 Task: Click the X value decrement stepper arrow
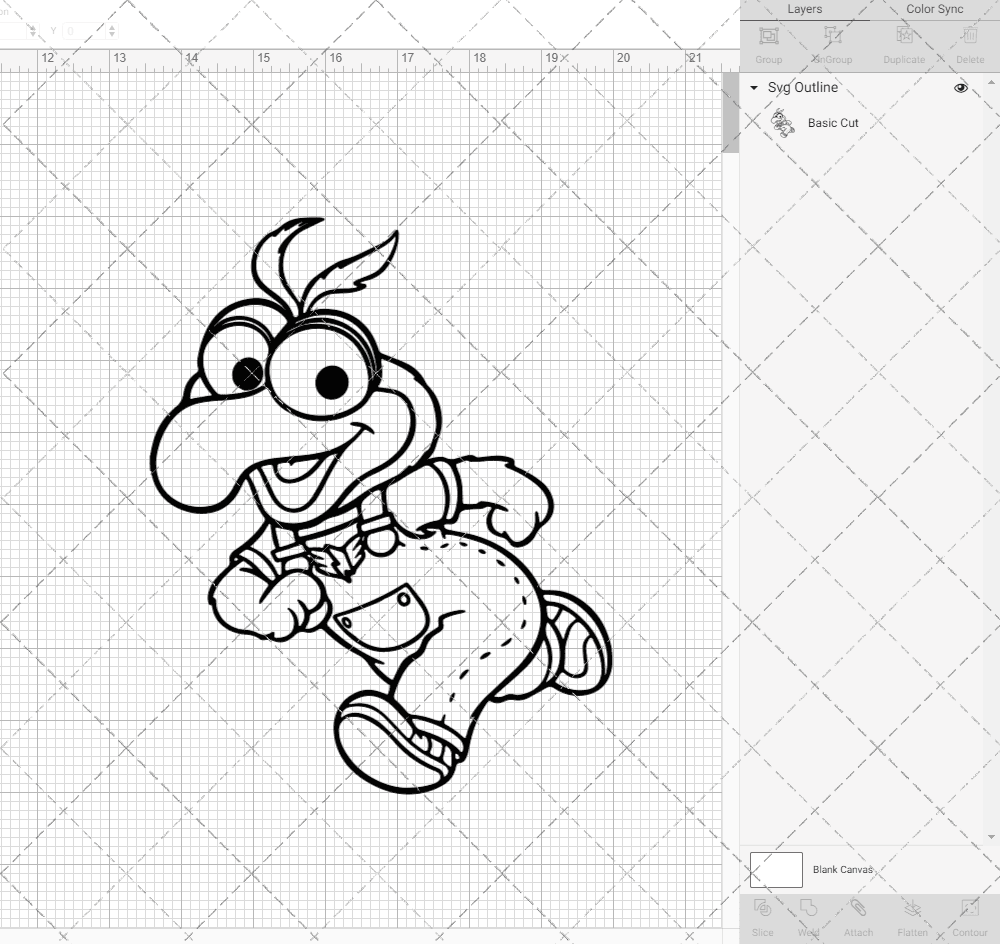[33, 33]
